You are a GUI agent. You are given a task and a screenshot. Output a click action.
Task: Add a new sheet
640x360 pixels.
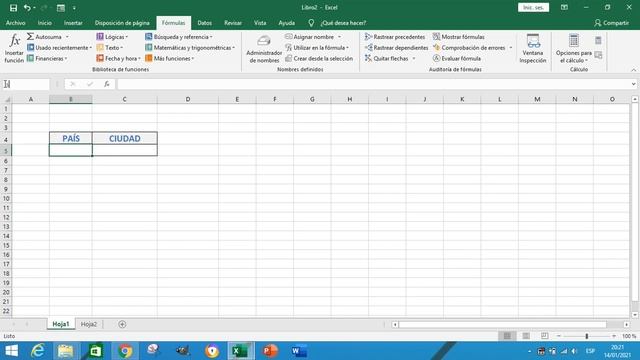click(x=122, y=324)
